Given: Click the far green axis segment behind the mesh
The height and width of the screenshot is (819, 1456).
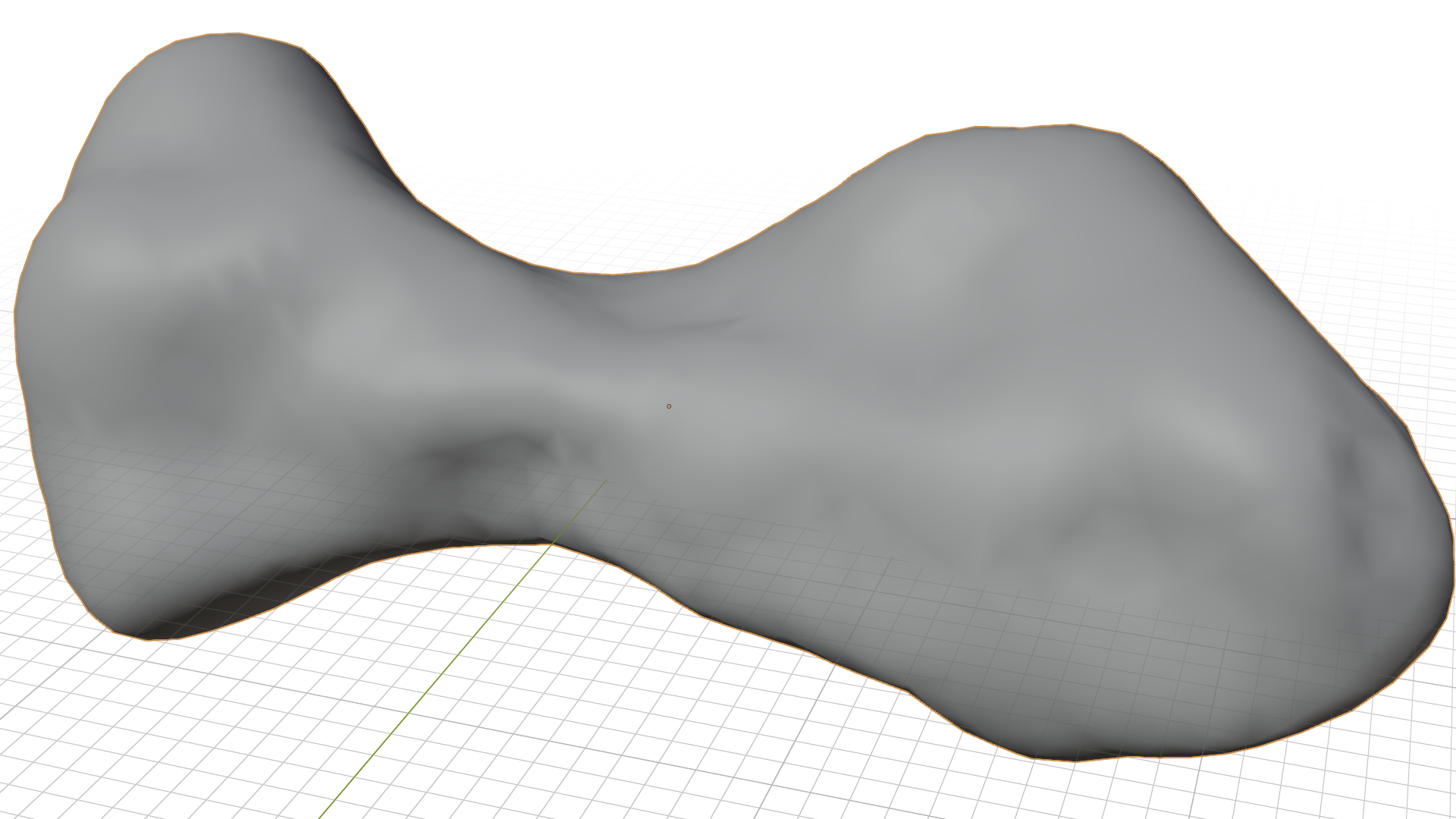Looking at the screenshot, I should point(886,150).
